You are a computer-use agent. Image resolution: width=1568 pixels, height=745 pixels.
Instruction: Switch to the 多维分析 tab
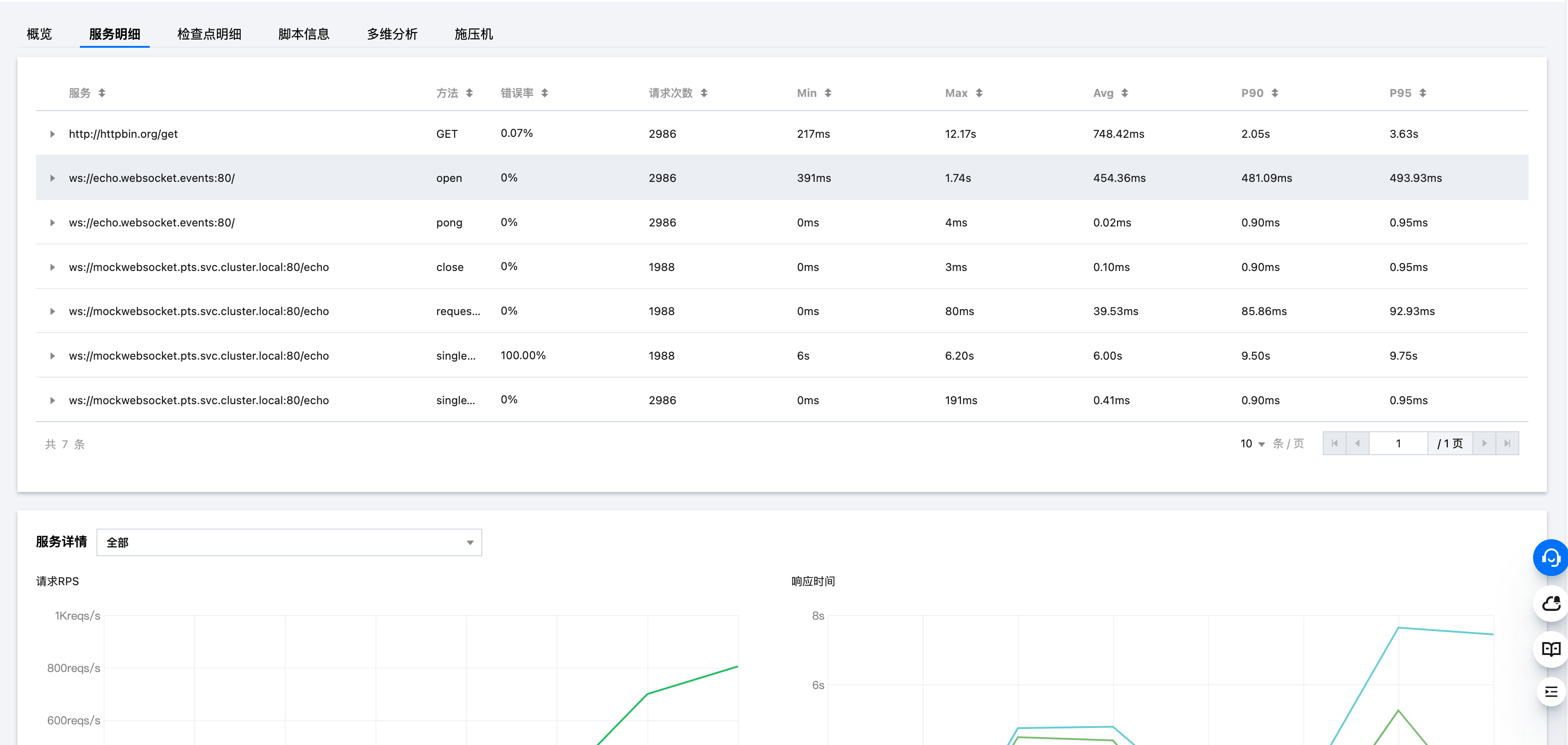(392, 34)
